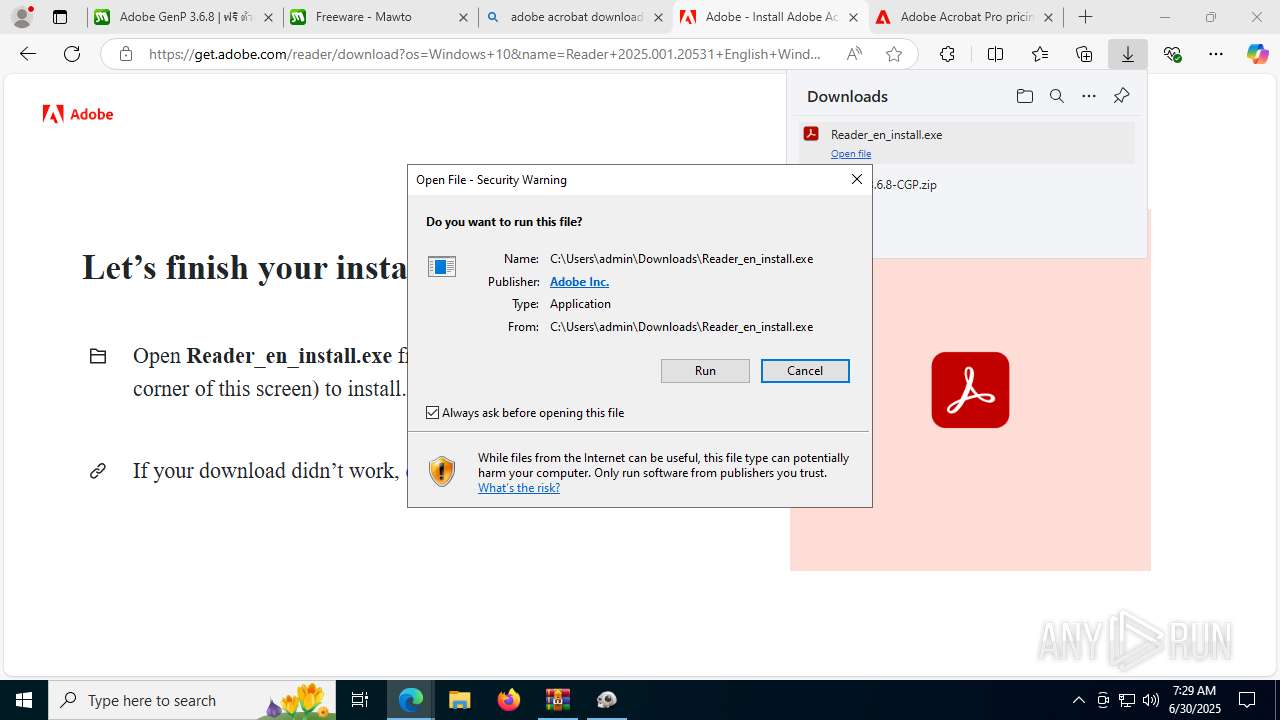Open Browser essentials heart icon

click(1173, 54)
